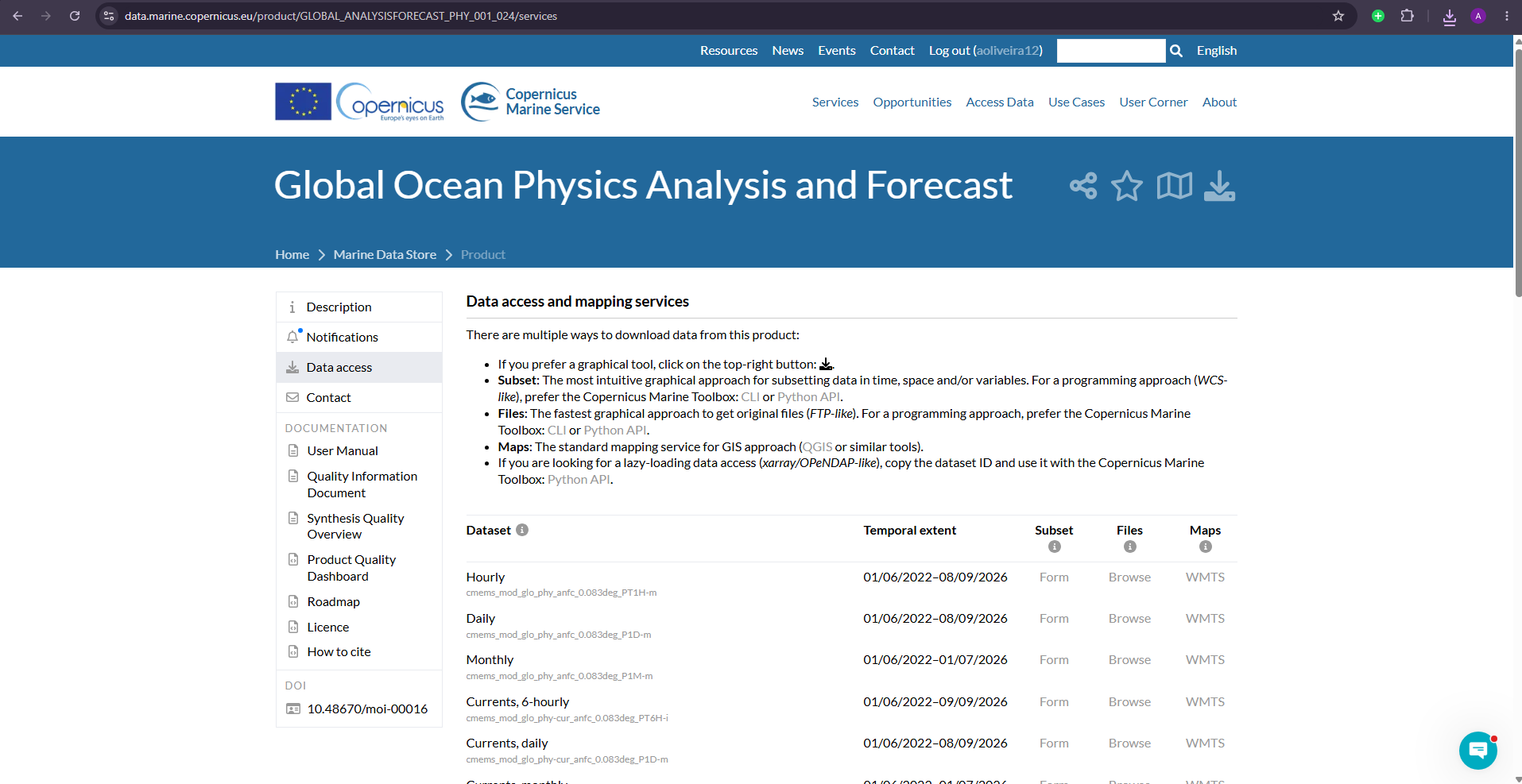Image resolution: width=1522 pixels, height=784 pixels.
Task: Open Form for Currents, 6-hourly dataset
Action: coord(1054,702)
